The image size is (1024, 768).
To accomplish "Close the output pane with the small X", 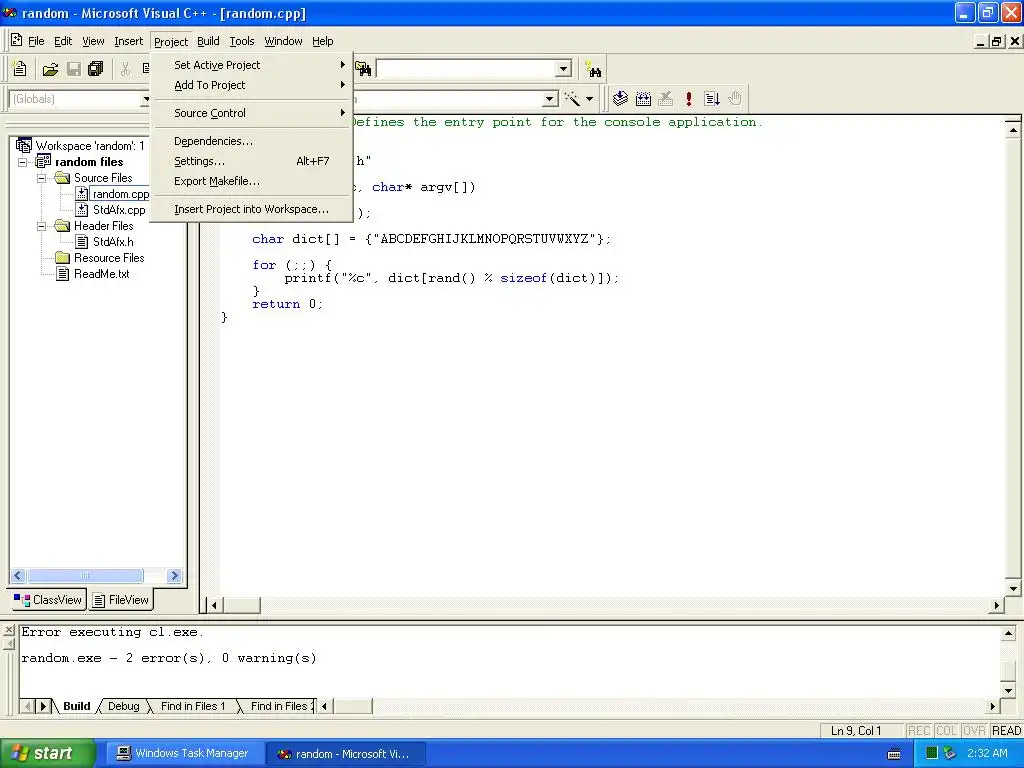I will click(x=8, y=630).
